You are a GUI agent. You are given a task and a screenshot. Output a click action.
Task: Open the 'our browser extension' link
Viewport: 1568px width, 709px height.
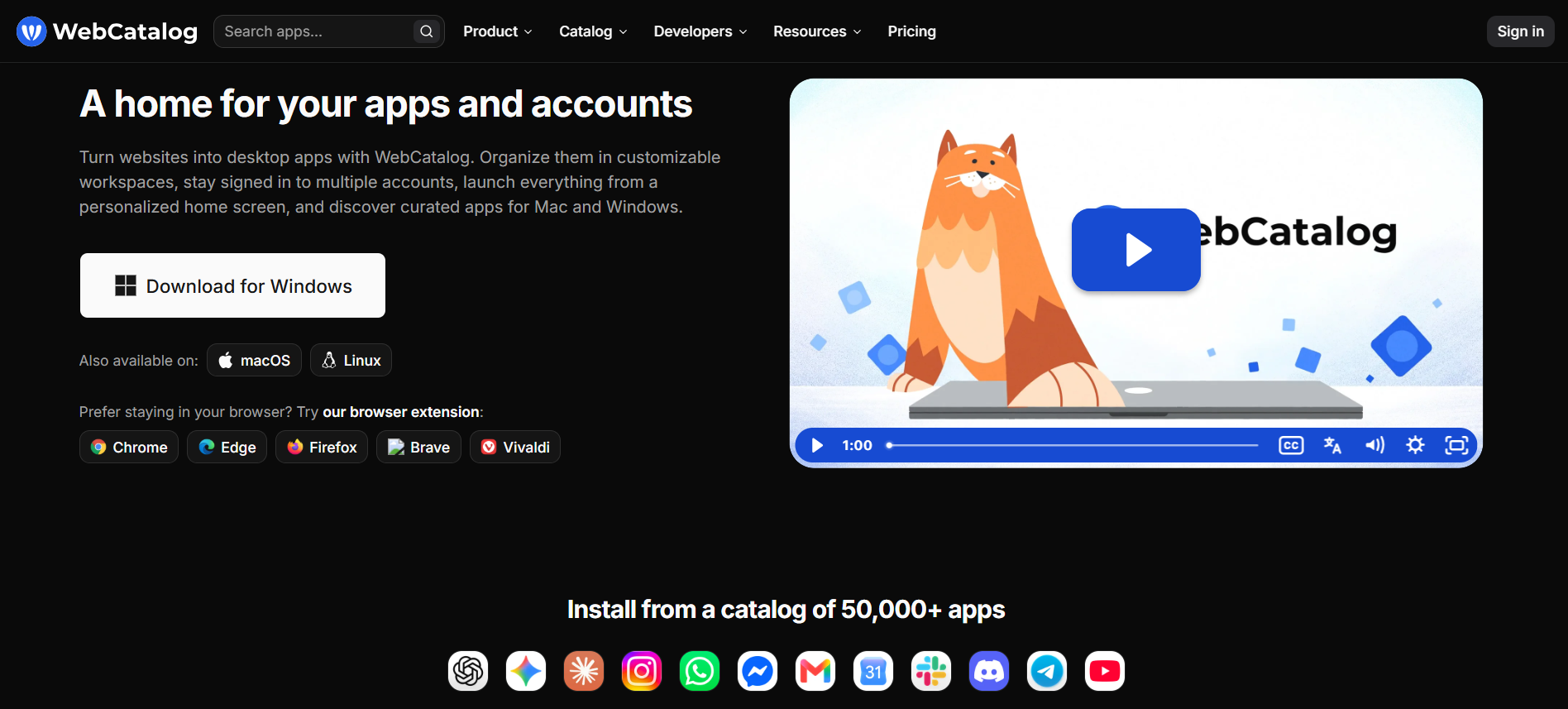(401, 412)
